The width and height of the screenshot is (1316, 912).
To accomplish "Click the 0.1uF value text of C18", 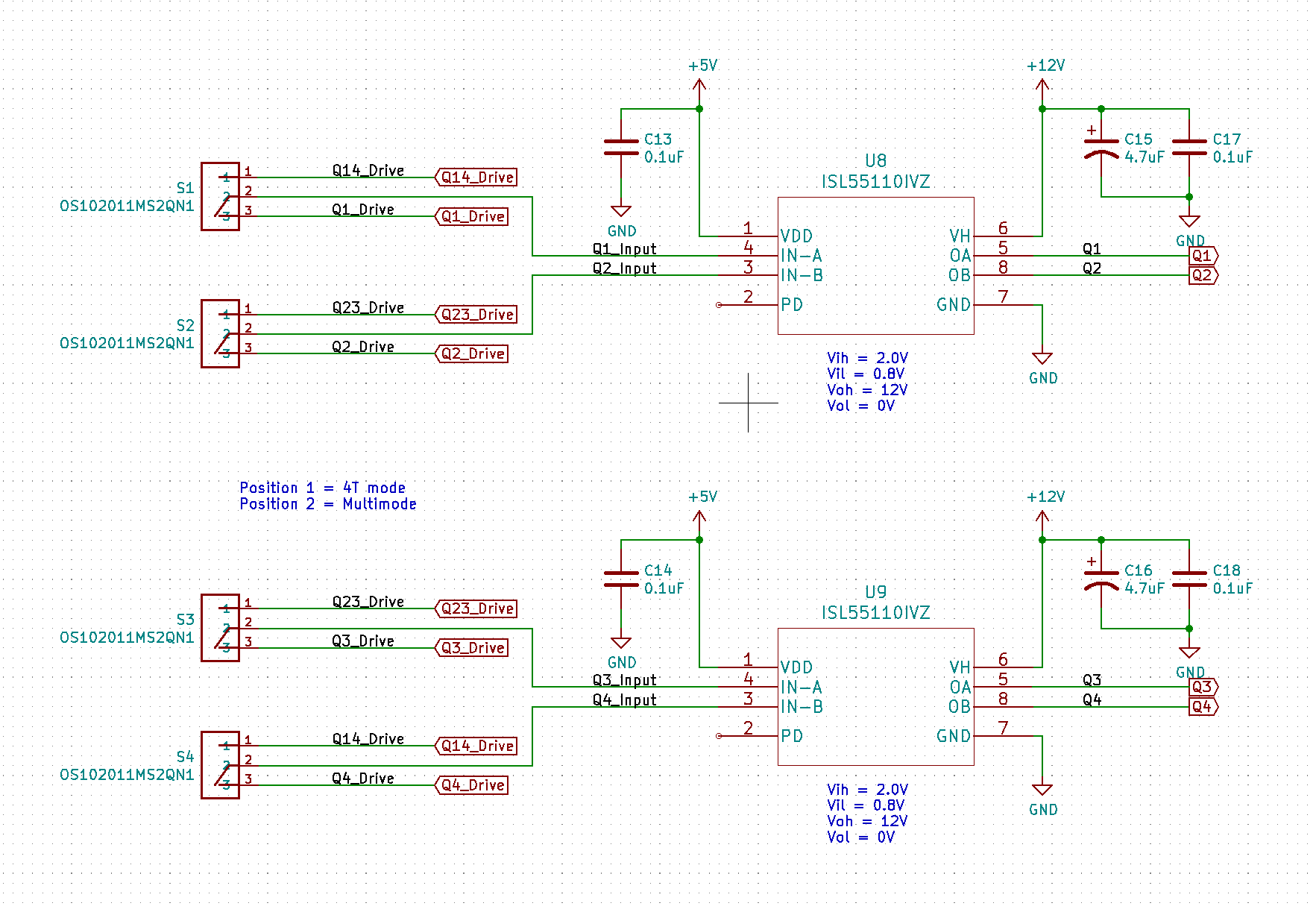I will [1232, 588].
